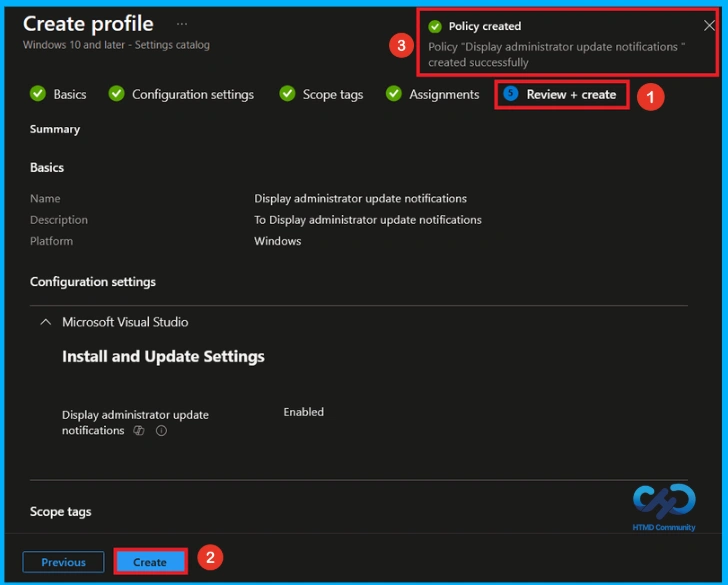
Task: Click the Display administrator update notifications setting label
Action: [x=135, y=422]
